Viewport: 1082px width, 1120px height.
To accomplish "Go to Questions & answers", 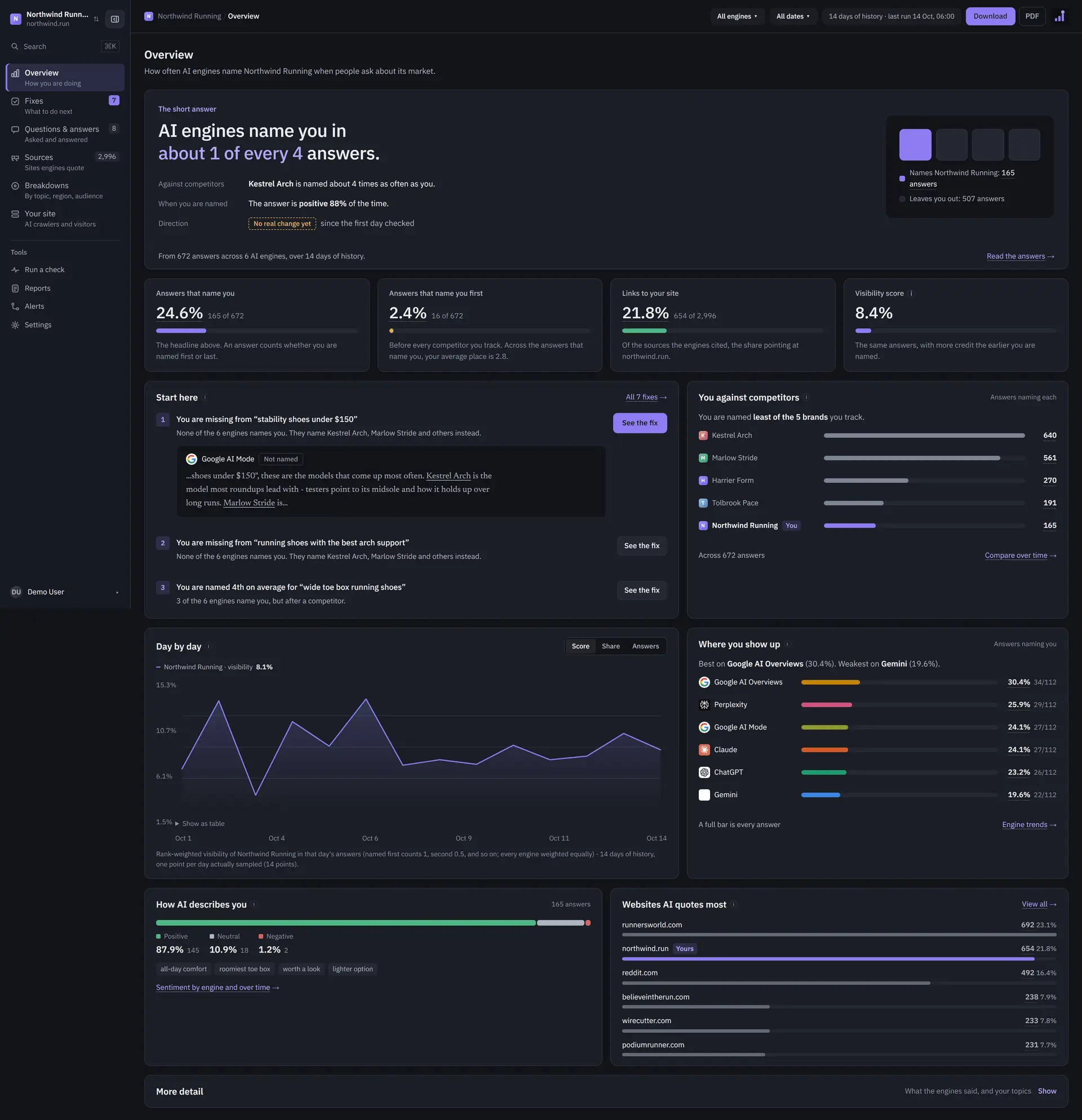I will 65,134.
